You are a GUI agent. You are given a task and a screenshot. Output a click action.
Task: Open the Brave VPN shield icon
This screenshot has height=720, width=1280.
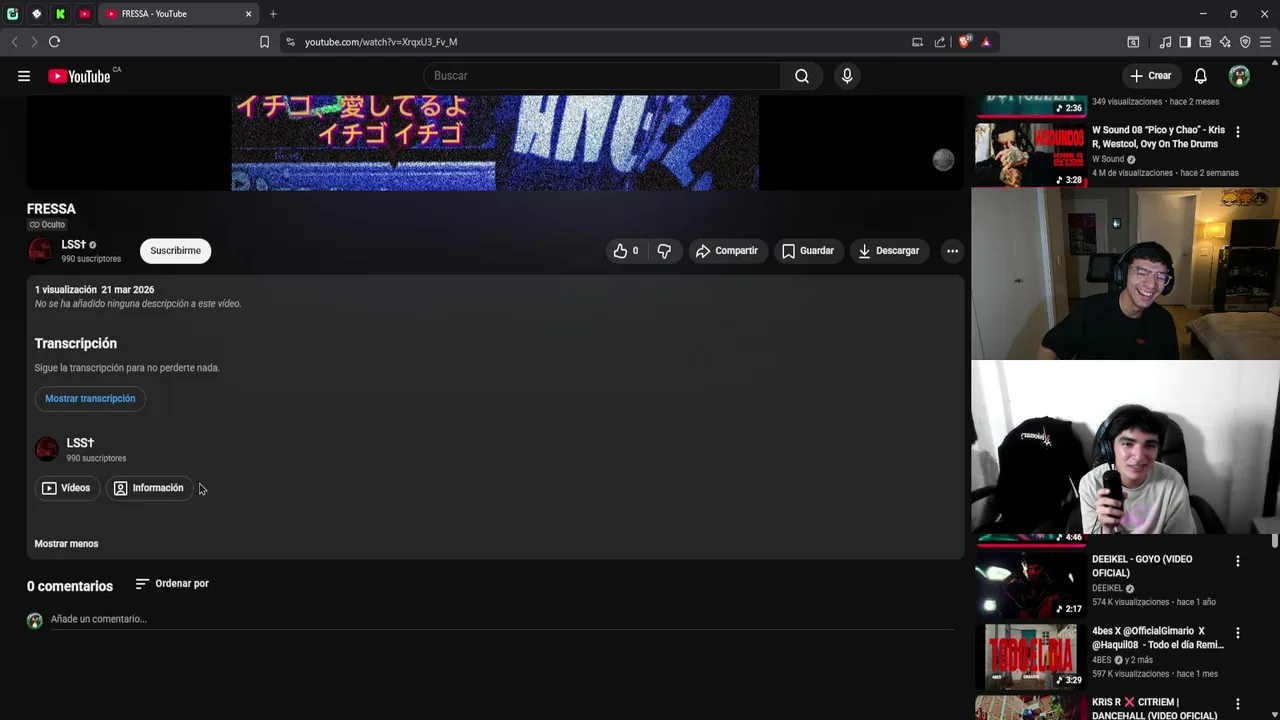(x=1245, y=42)
